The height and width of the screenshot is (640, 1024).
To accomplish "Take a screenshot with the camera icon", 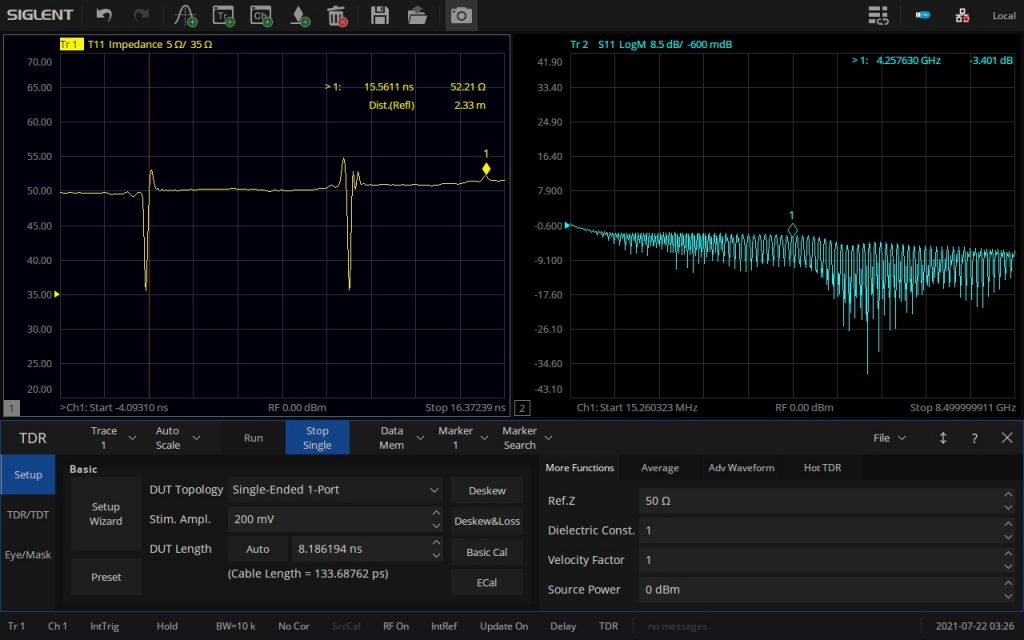I will coord(461,15).
